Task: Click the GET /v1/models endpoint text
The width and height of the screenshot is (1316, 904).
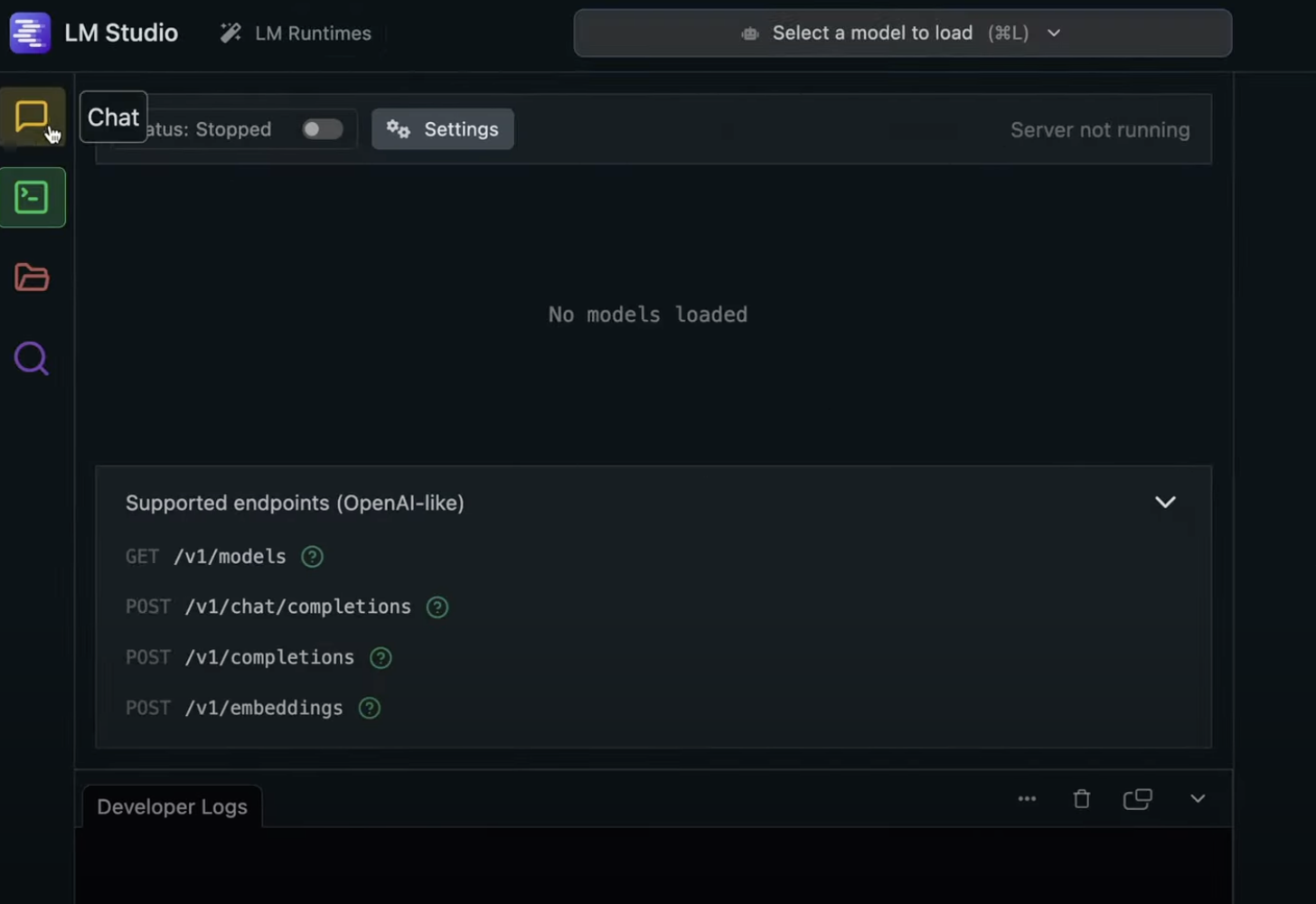Action: (206, 557)
